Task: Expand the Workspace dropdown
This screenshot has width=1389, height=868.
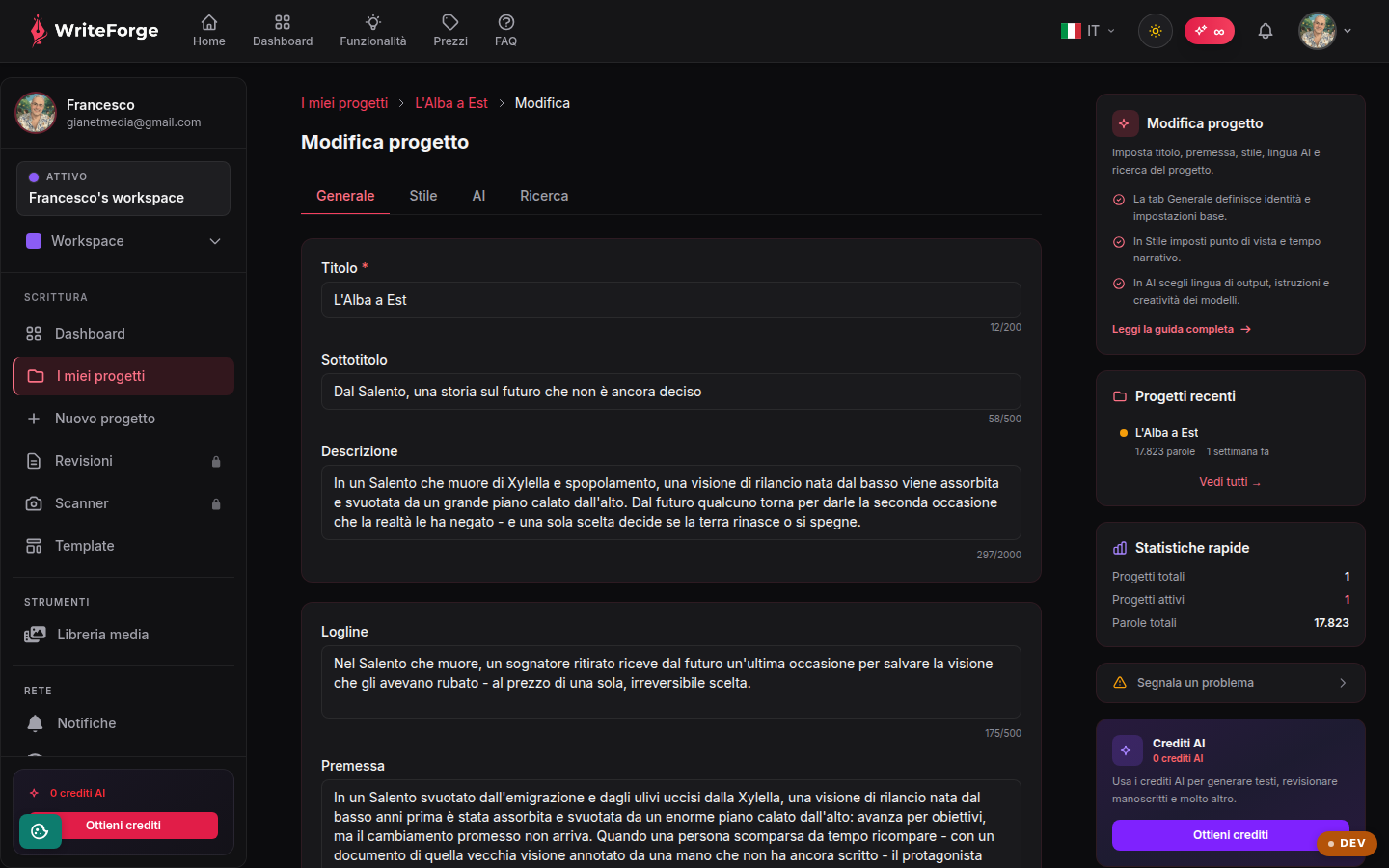Action: click(x=123, y=241)
